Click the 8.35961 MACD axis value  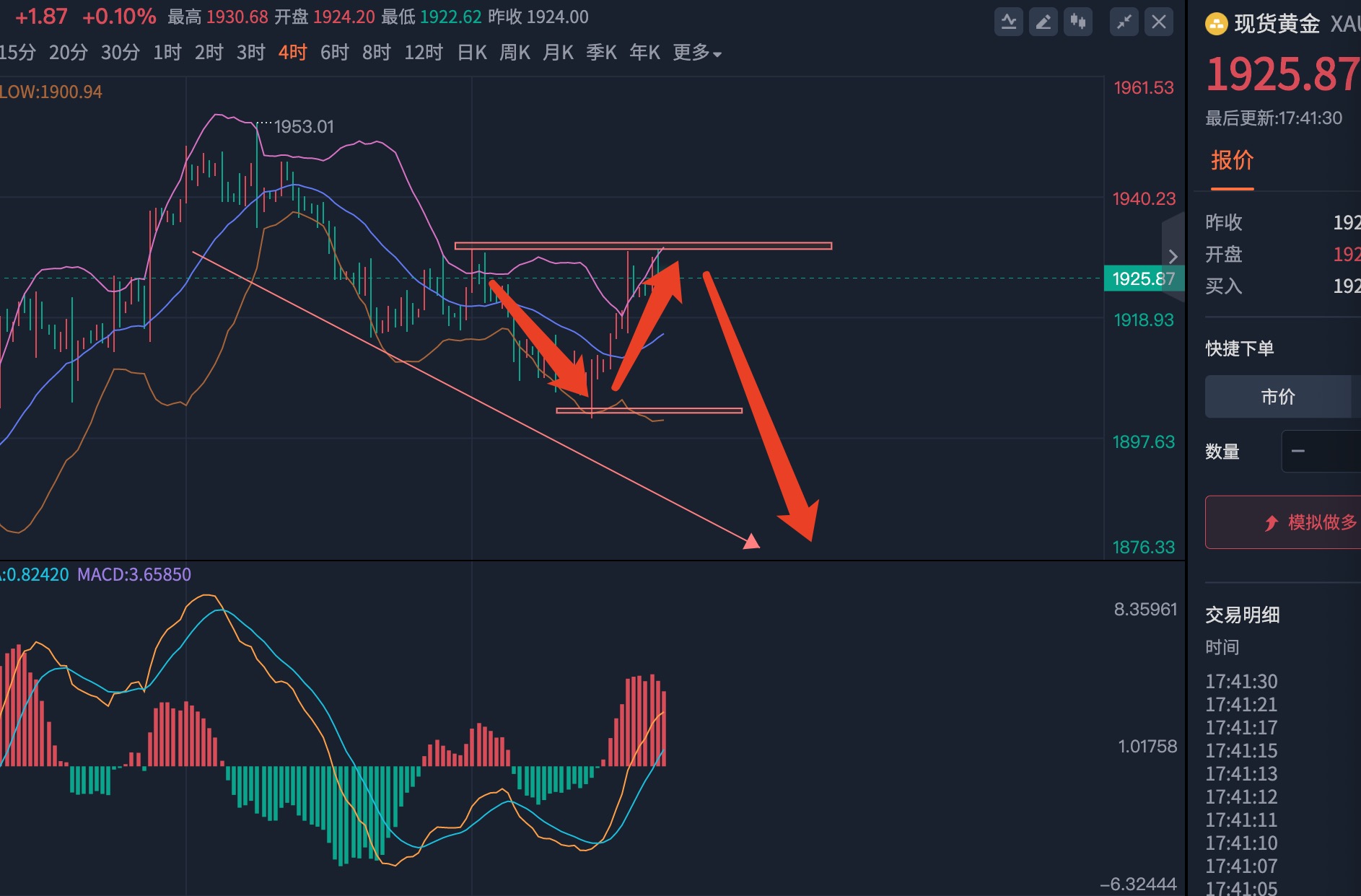[x=1145, y=610]
